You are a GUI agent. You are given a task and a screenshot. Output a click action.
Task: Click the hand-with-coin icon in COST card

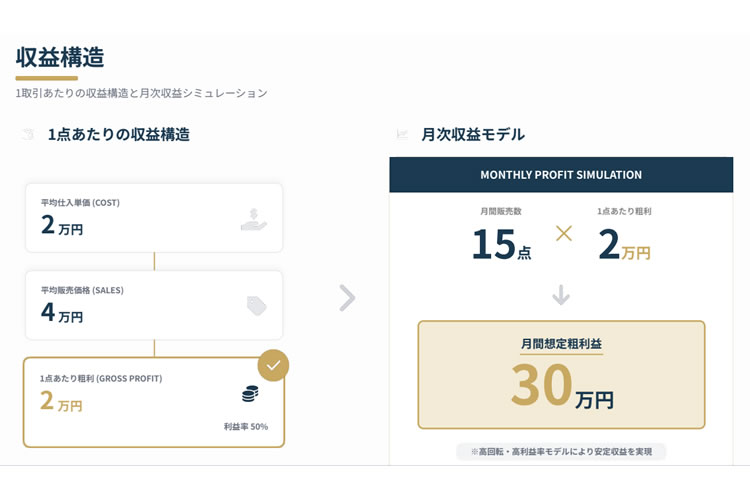pyautogui.click(x=254, y=219)
